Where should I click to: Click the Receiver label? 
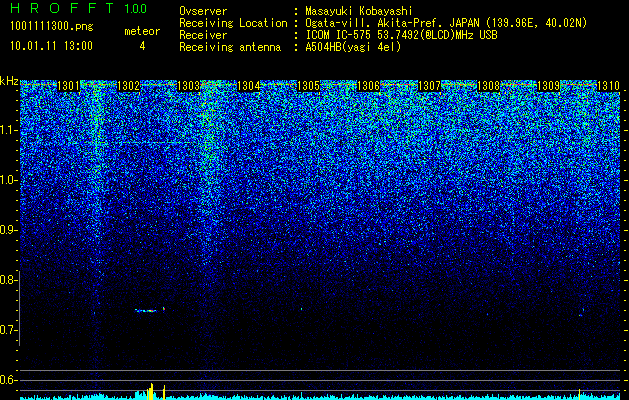tap(203, 35)
